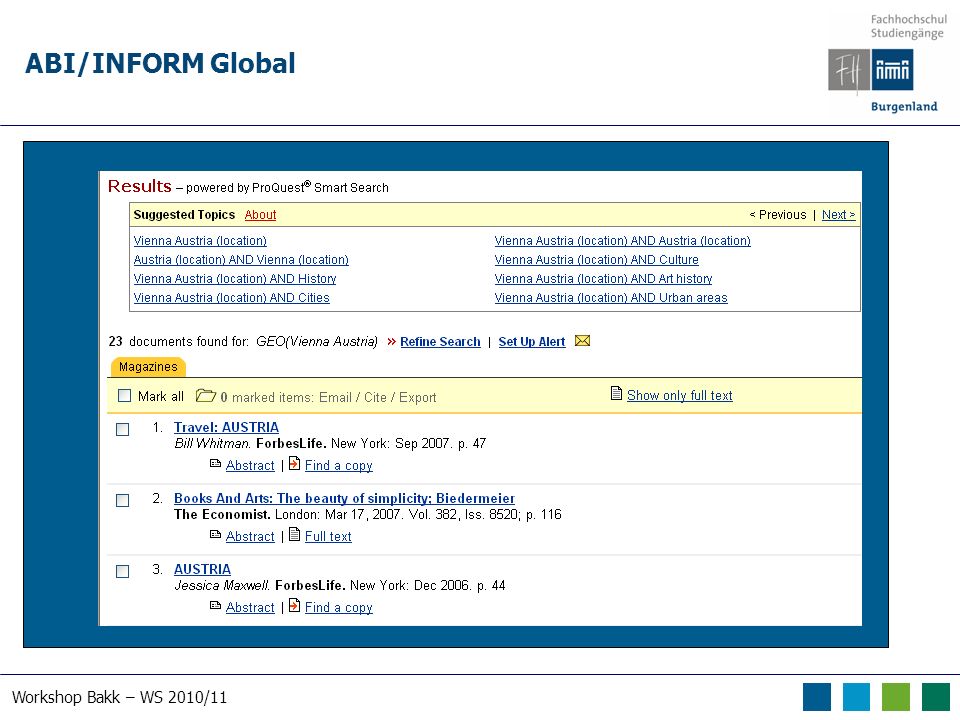
Task: Open Abstract link for Travel: AUSTRIA
Action: (x=250, y=465)
